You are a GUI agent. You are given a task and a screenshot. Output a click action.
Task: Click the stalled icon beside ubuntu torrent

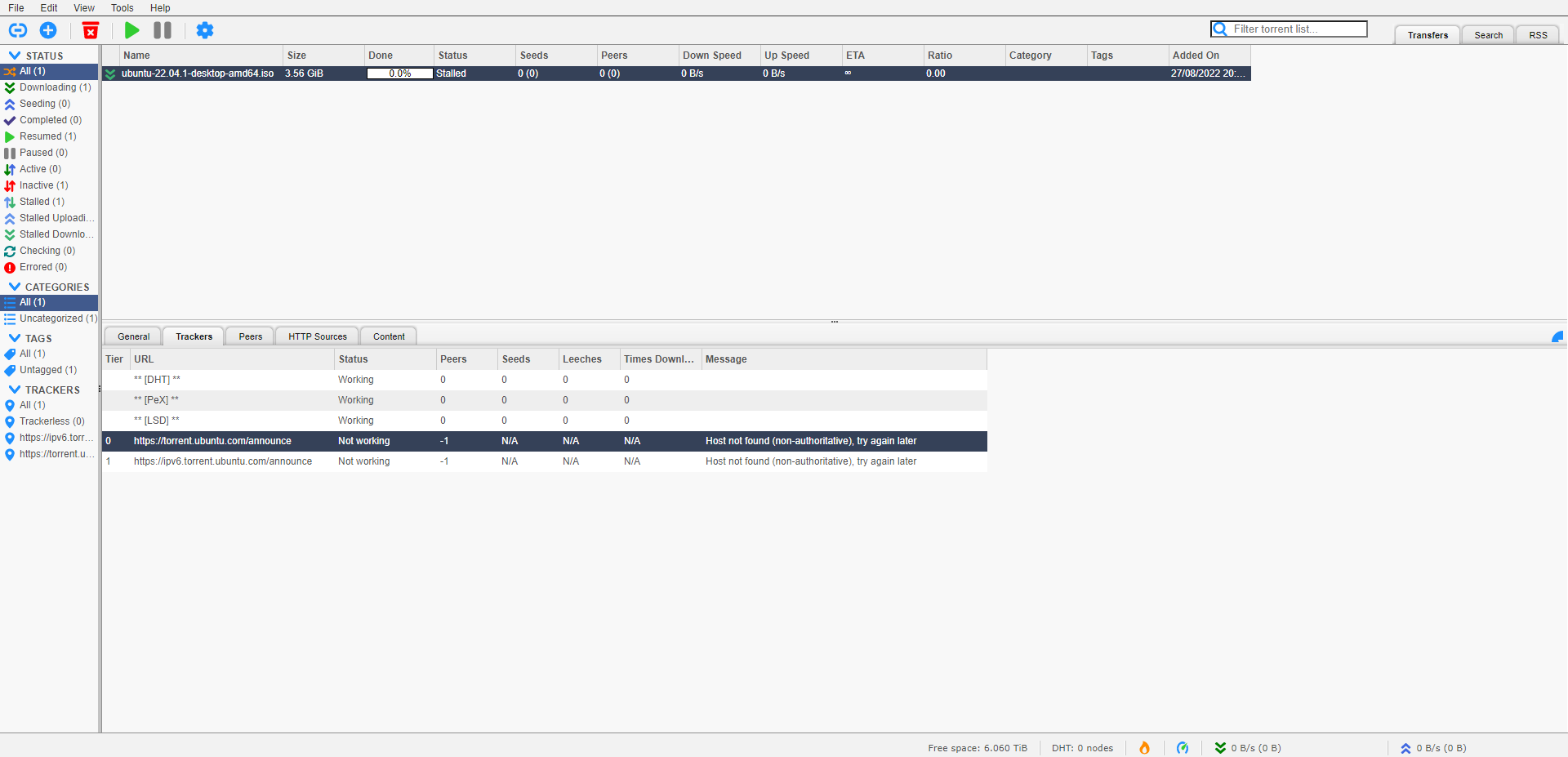[x=110, y=73]
